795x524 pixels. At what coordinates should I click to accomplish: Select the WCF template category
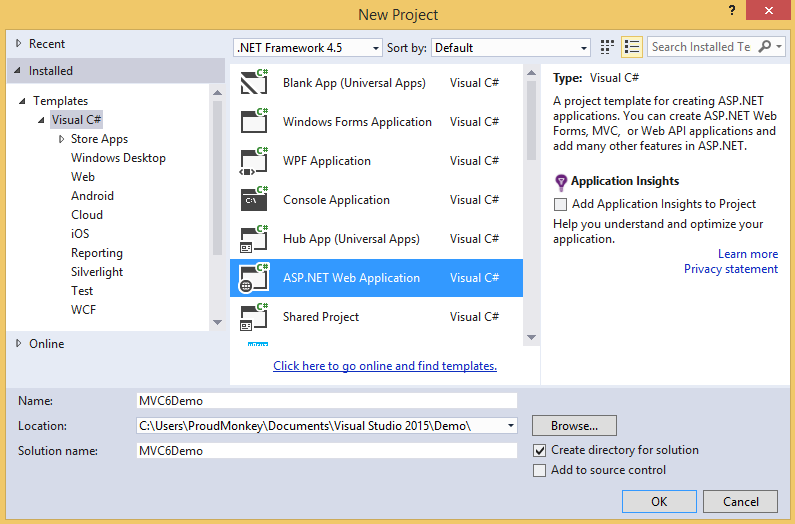tap(83, 309)
